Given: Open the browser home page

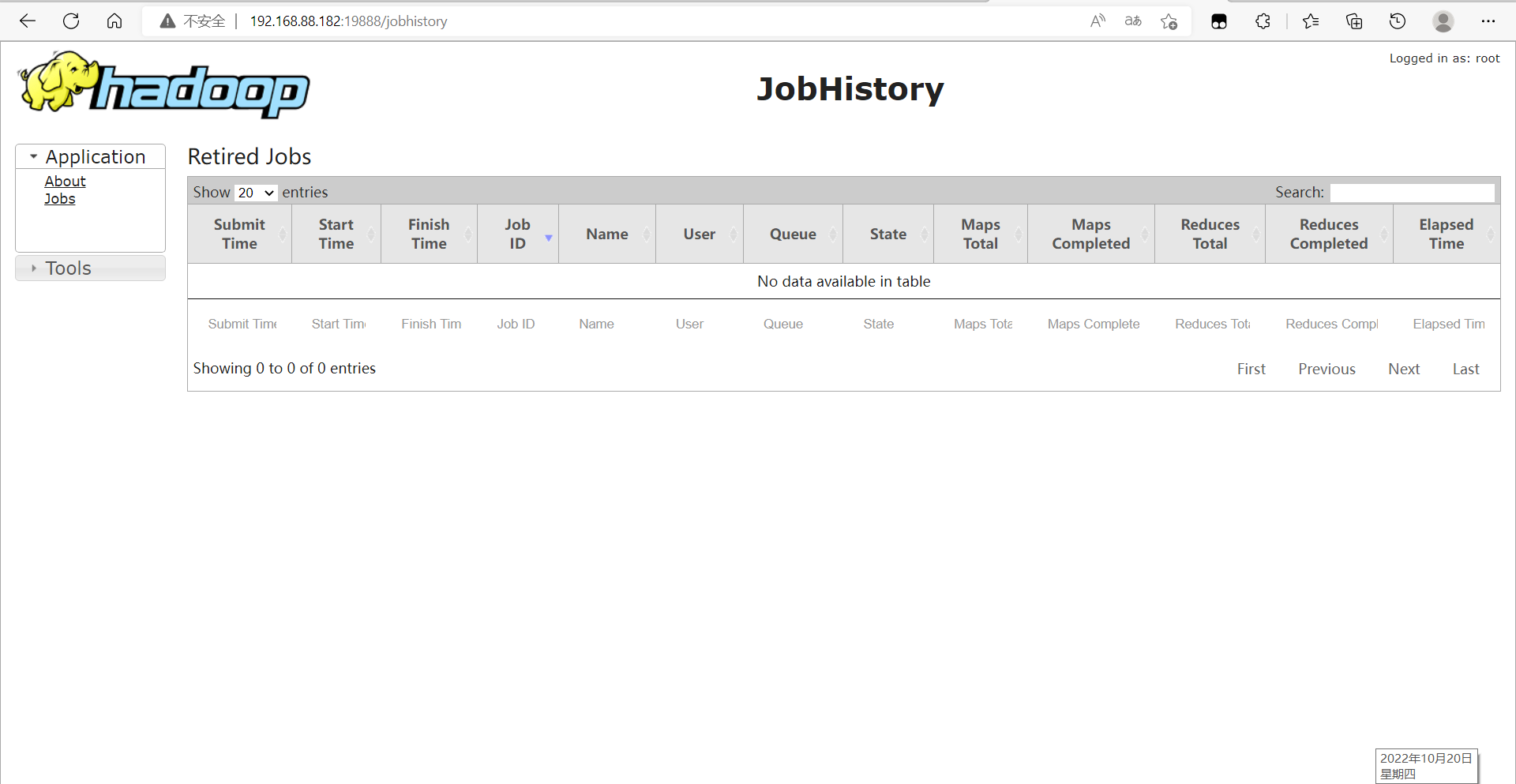Looking at the screenshot, I should click(x=114, y=21).
